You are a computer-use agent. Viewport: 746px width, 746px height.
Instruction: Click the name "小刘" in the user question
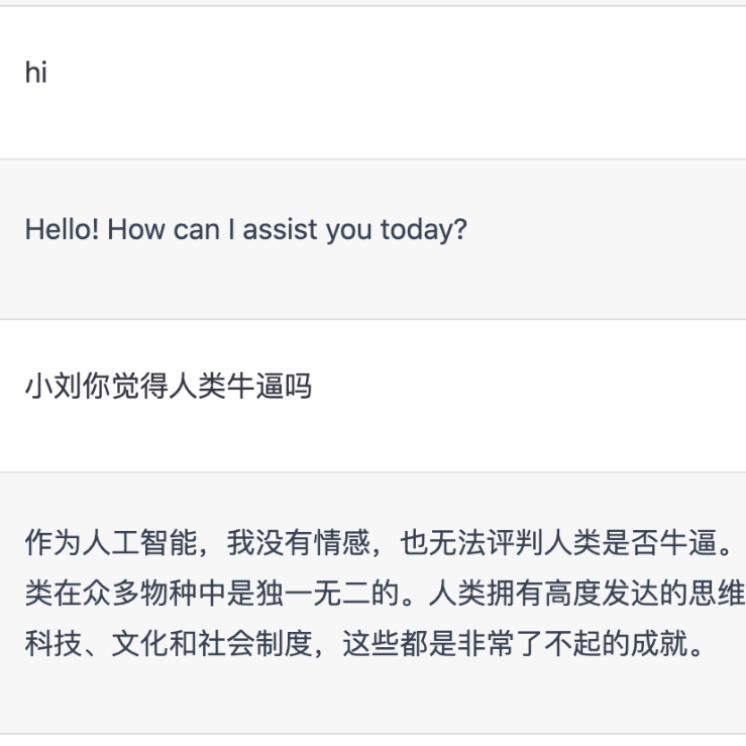[x=53, y=386]
